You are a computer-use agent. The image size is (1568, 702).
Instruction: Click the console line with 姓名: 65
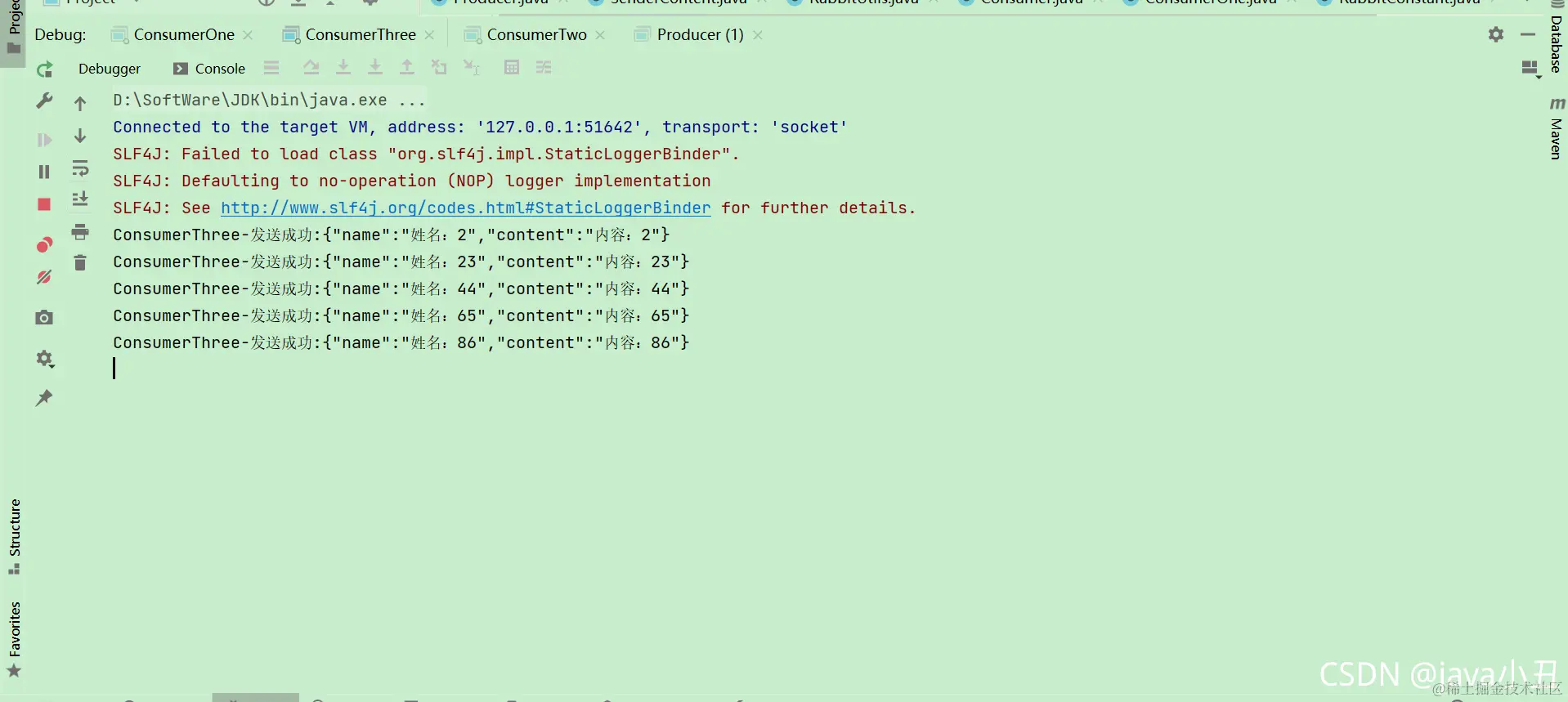pos(401,315)
